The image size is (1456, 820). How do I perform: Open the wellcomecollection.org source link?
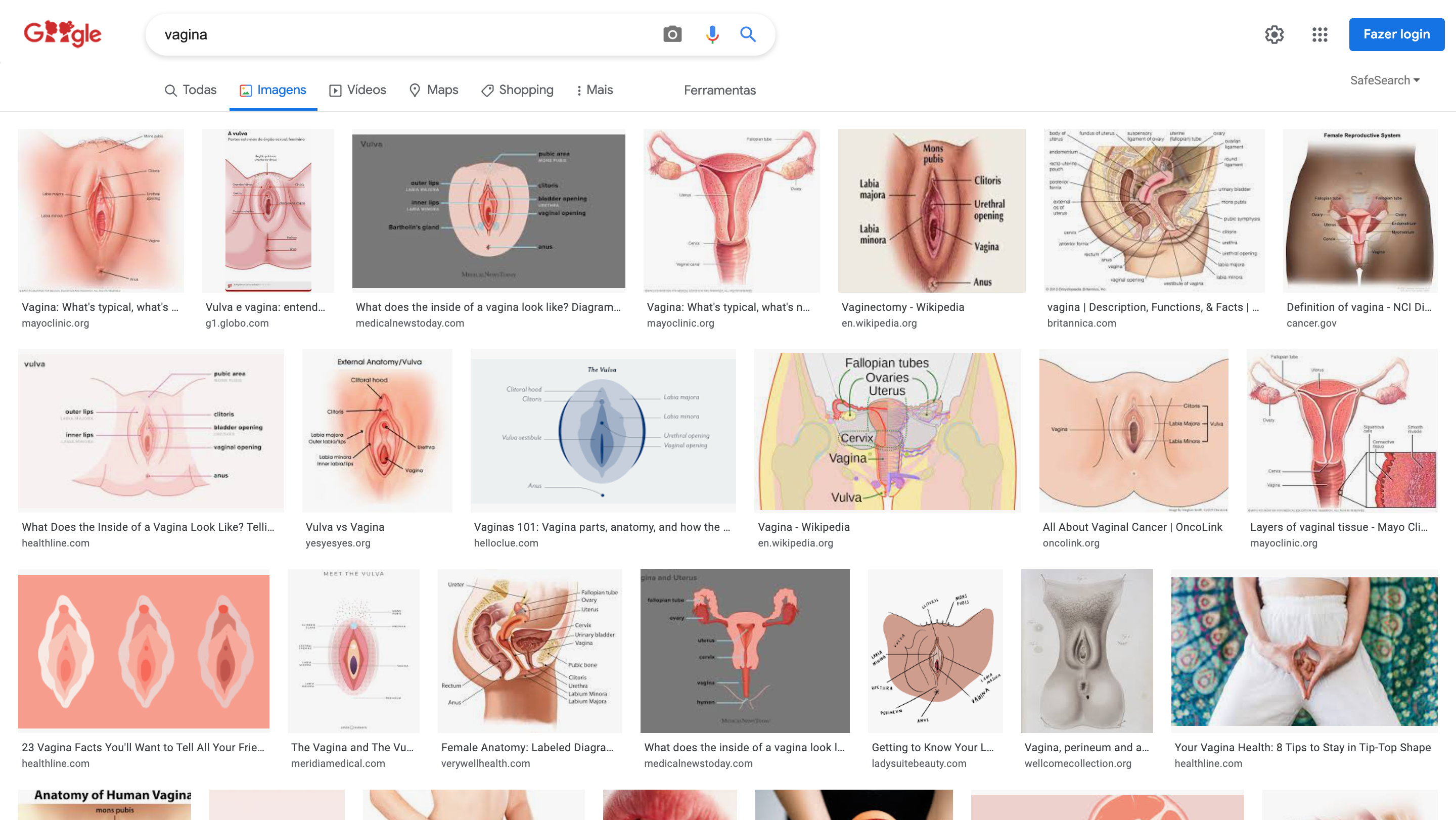[1077, 763]
